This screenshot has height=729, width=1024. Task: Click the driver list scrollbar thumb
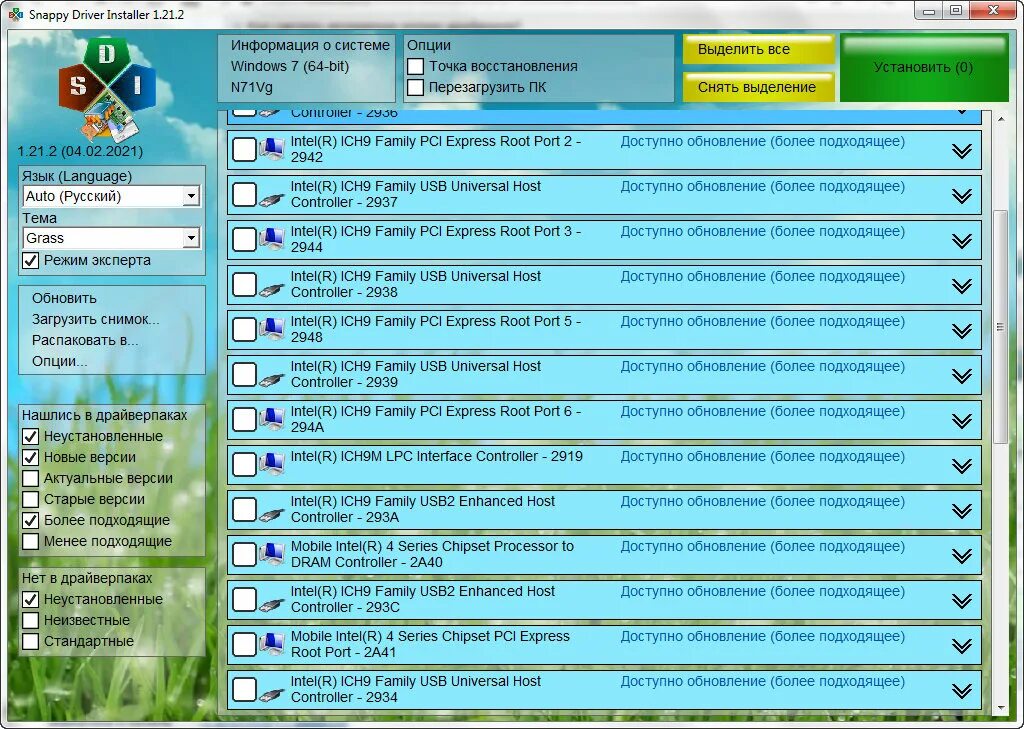1000,327
